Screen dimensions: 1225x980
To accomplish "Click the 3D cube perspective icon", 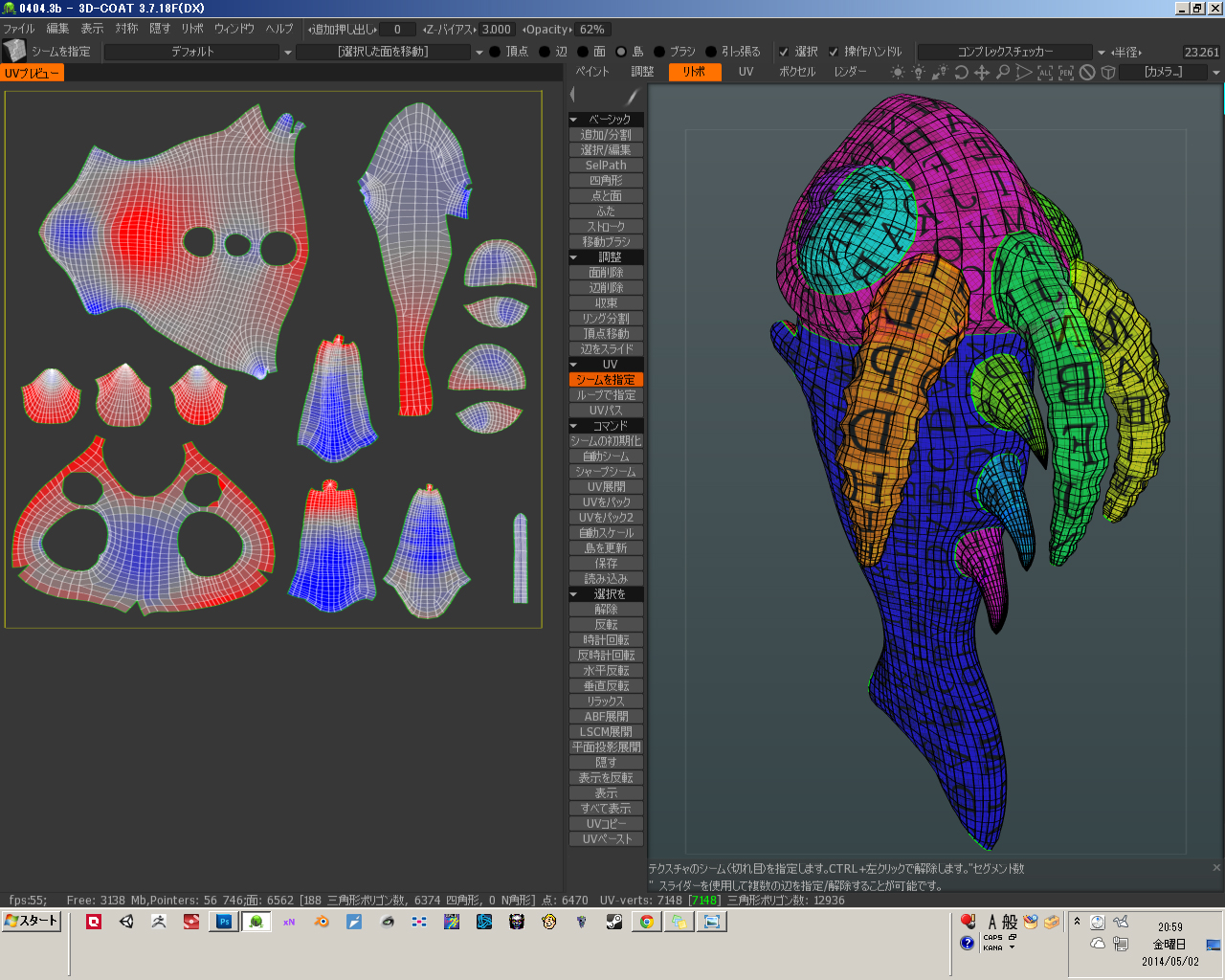I will coord(1108,72).
